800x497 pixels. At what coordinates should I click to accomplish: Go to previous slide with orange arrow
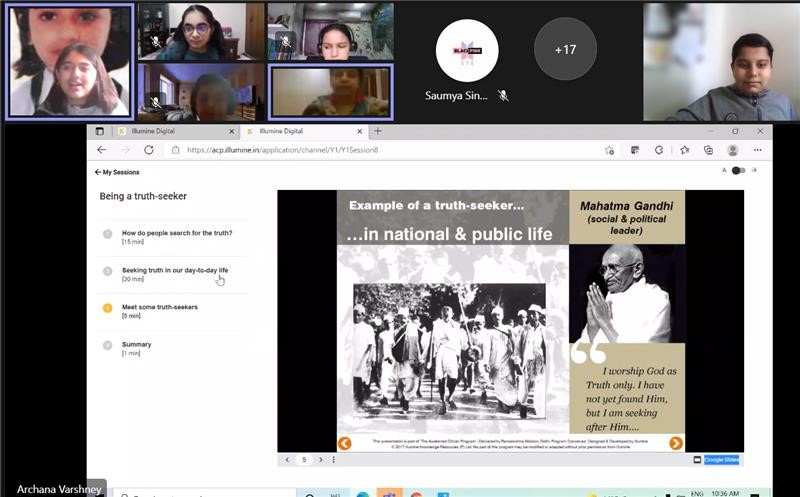point(344,443)
